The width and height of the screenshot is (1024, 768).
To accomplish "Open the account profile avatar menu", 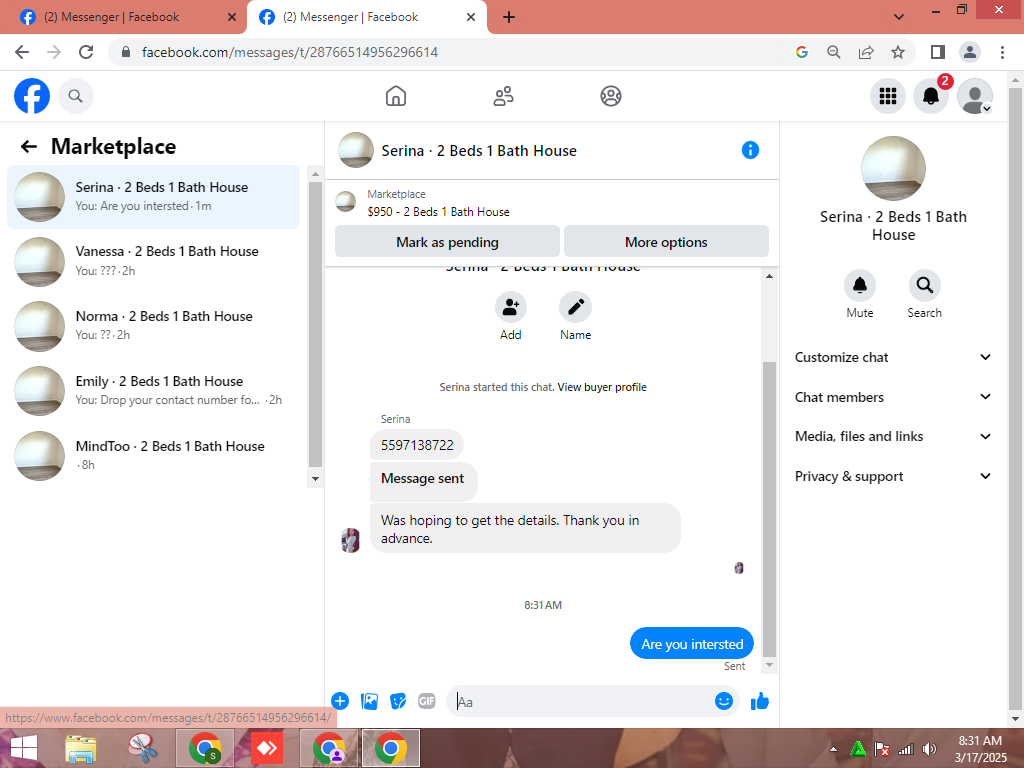I will pyautogui.click(x=974, y=96).
